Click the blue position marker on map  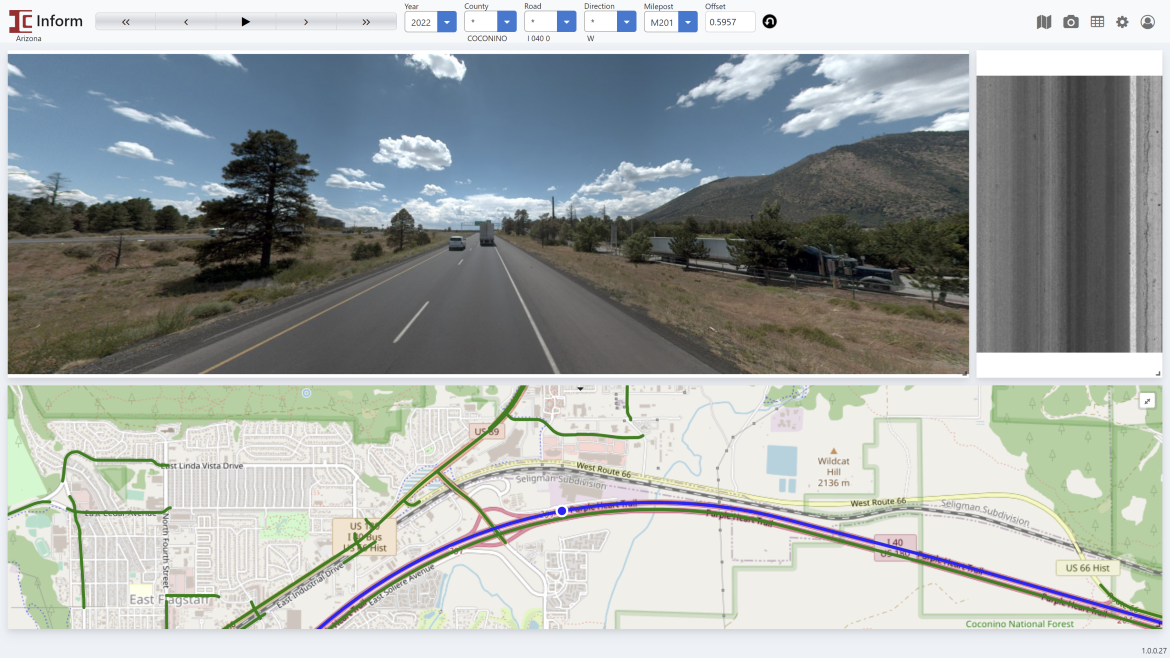pyautogui.click(x=562, y=511)
